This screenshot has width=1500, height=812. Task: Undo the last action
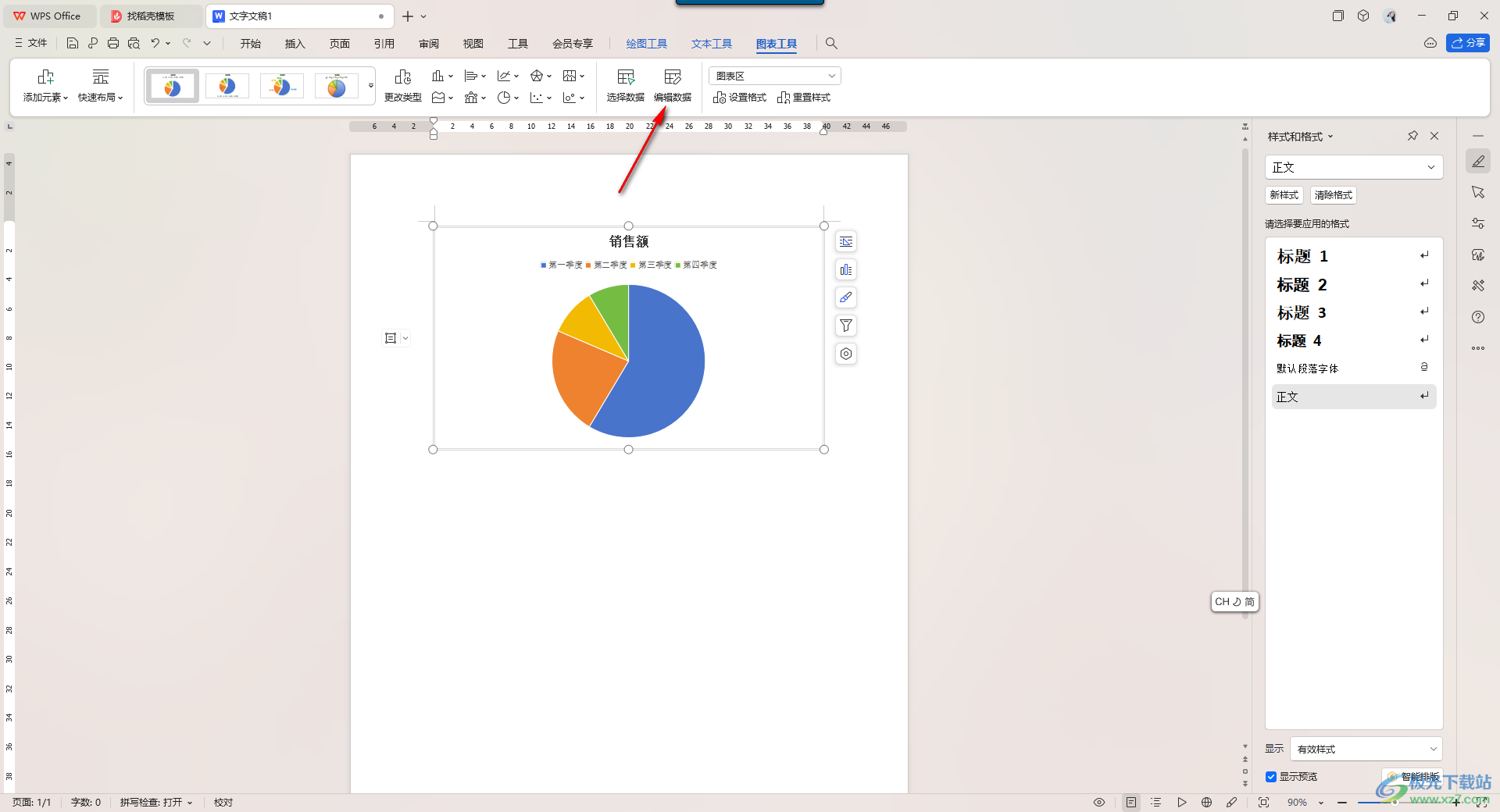(x=155, y=44)
